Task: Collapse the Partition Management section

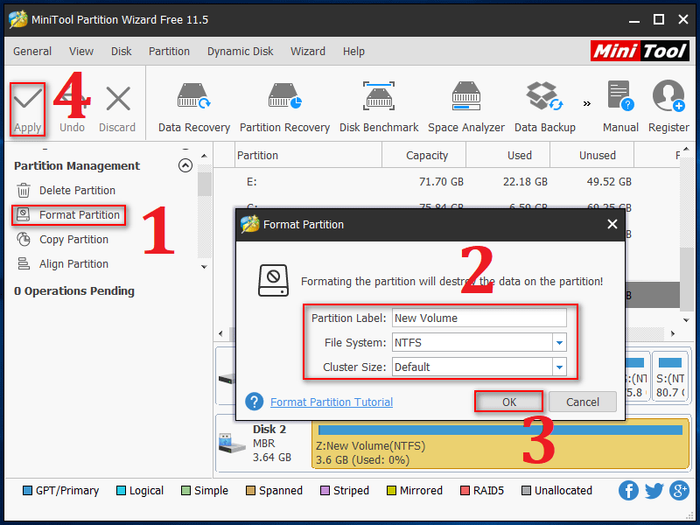Action: pos(185,166)
